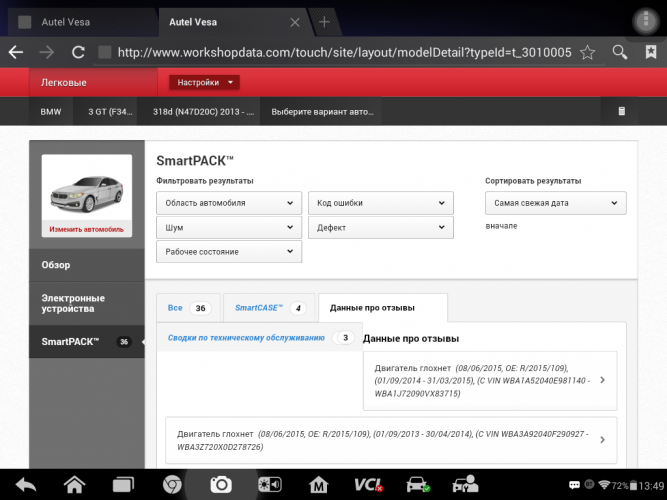The height and width of the screenshot is (500, 667).
Task: Open browser search magnifier icon
Action: click(619, 52)
